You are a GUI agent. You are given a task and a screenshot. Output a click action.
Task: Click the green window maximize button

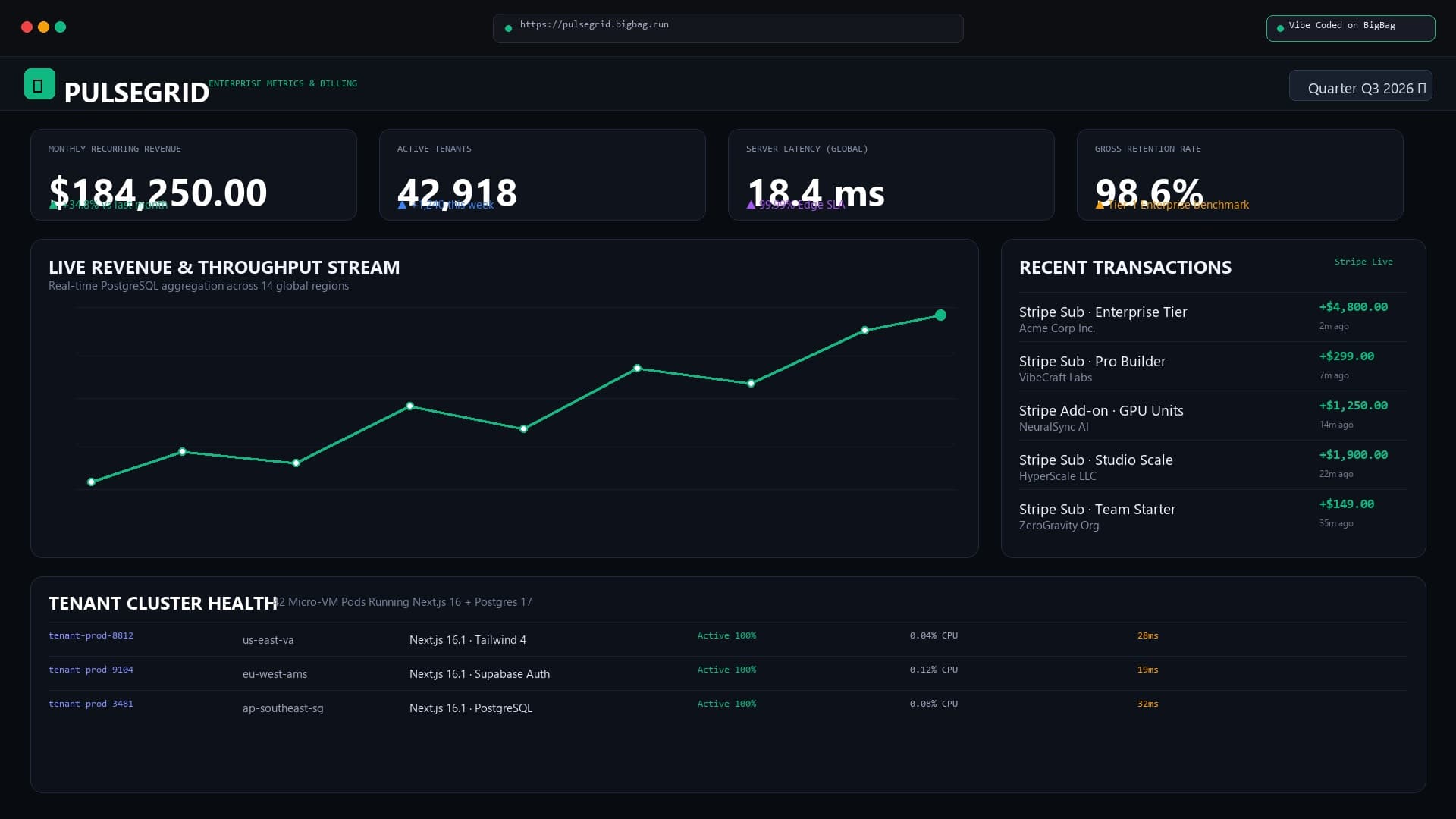click(61, 27)
